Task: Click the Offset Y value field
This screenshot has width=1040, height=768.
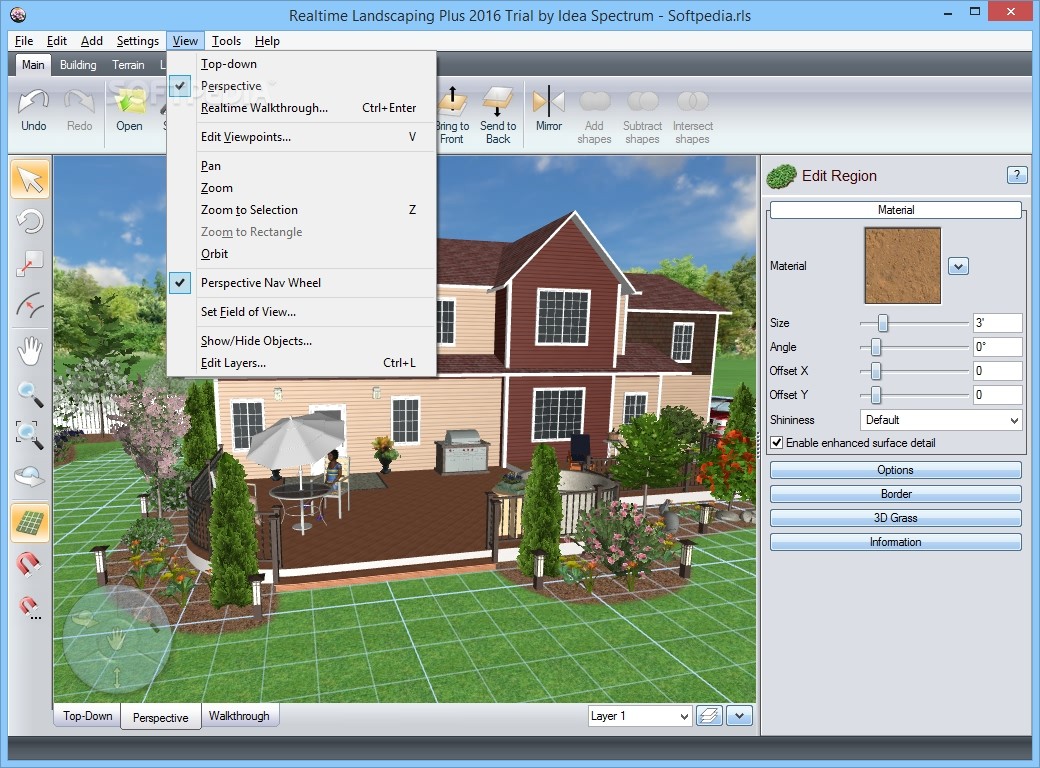Action: [998, 395]
